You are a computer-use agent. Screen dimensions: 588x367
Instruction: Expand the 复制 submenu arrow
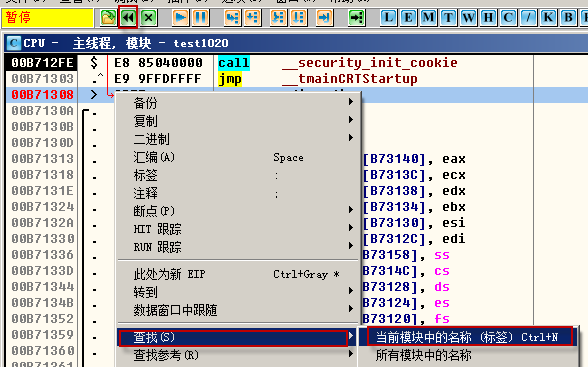(351, 120)
